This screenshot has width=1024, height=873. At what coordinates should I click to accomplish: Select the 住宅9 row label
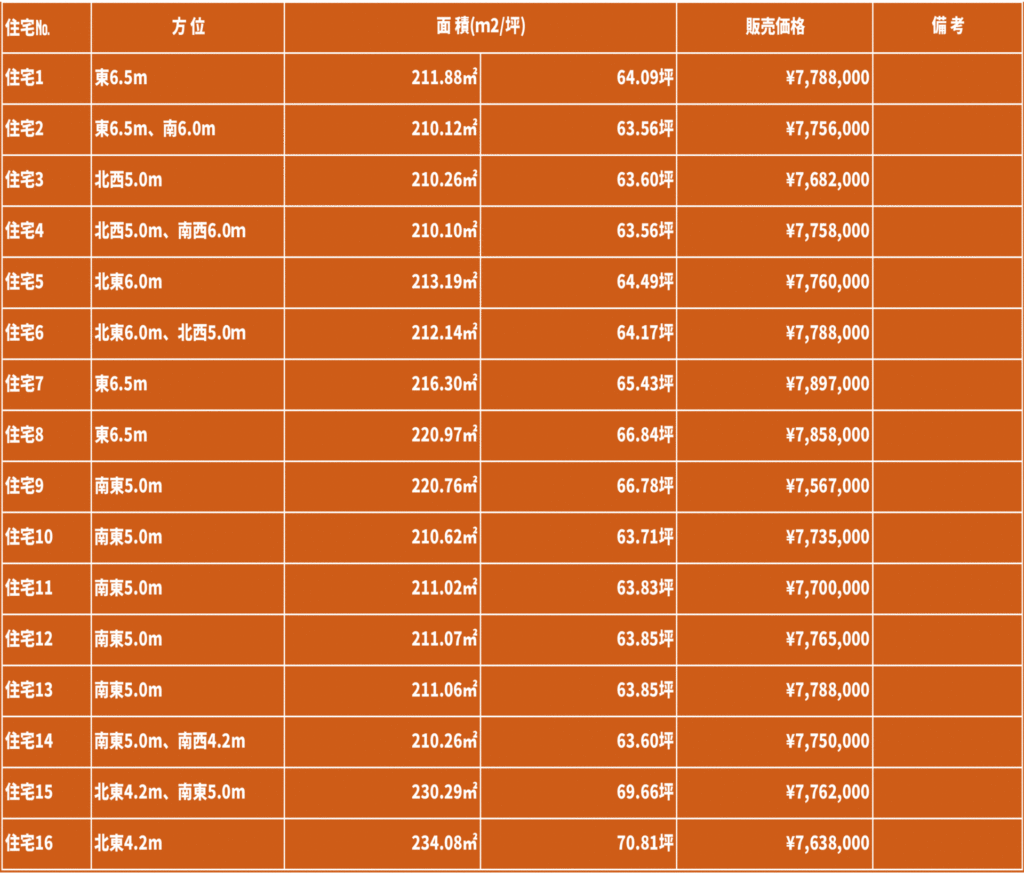point(46,486)
